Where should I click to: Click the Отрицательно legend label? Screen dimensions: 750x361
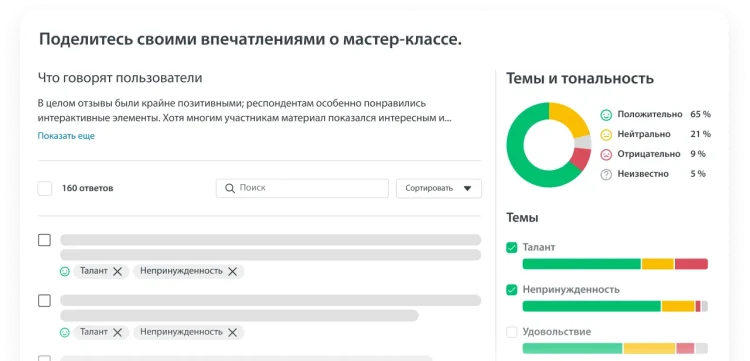point(649,154)
